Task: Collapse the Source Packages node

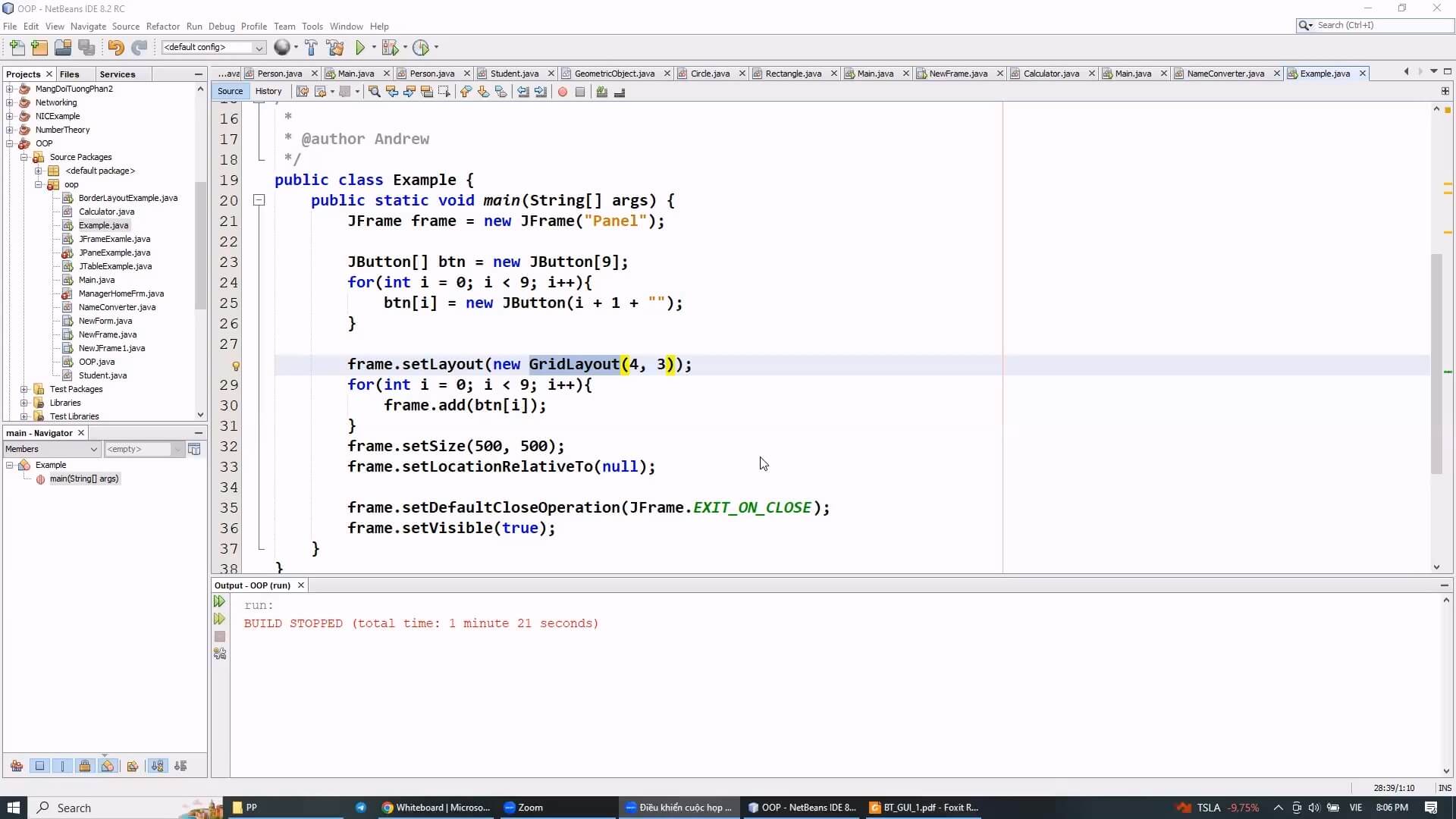Action: [24, 157]
